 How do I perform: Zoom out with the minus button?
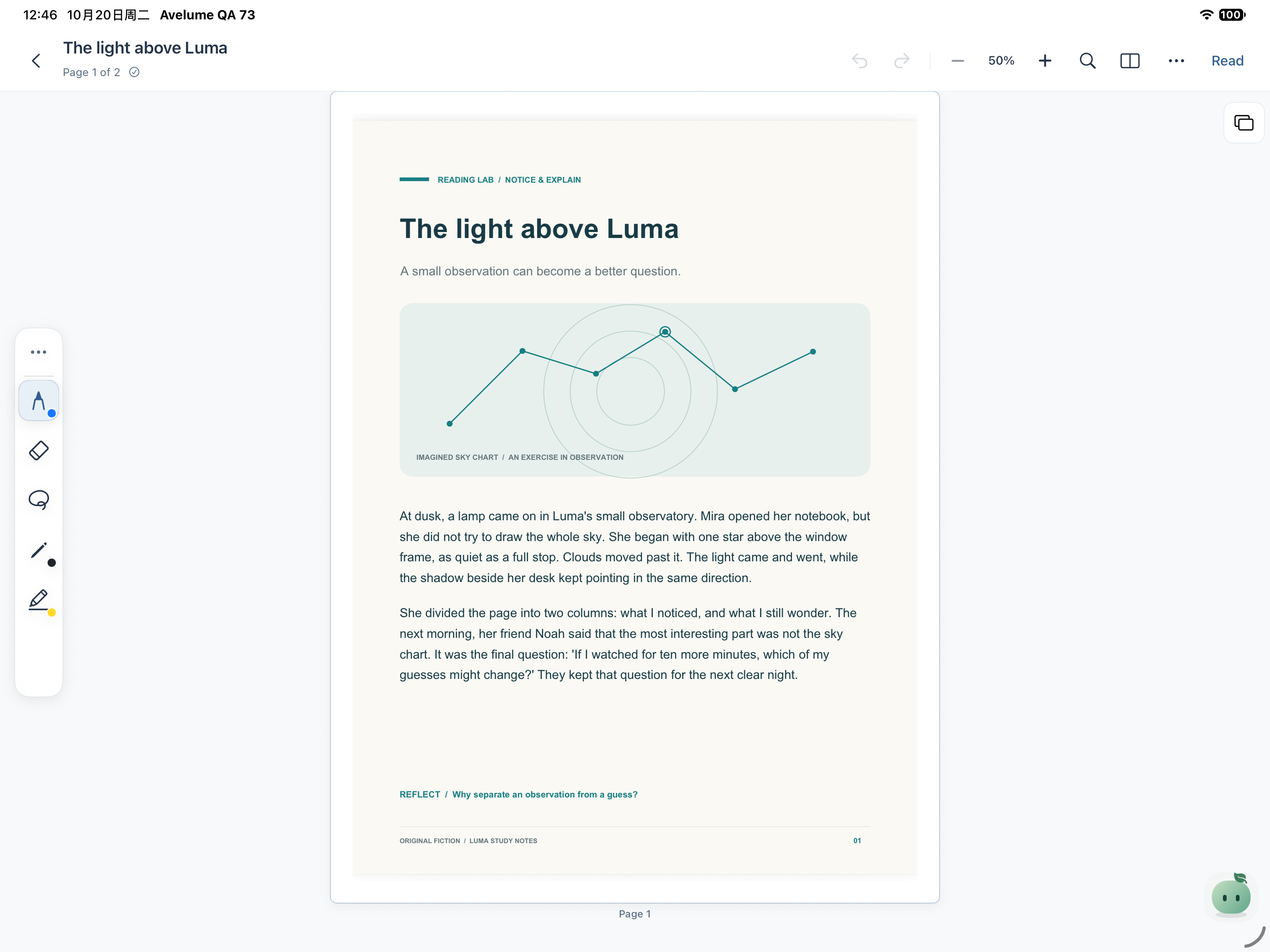click(957, 61)
